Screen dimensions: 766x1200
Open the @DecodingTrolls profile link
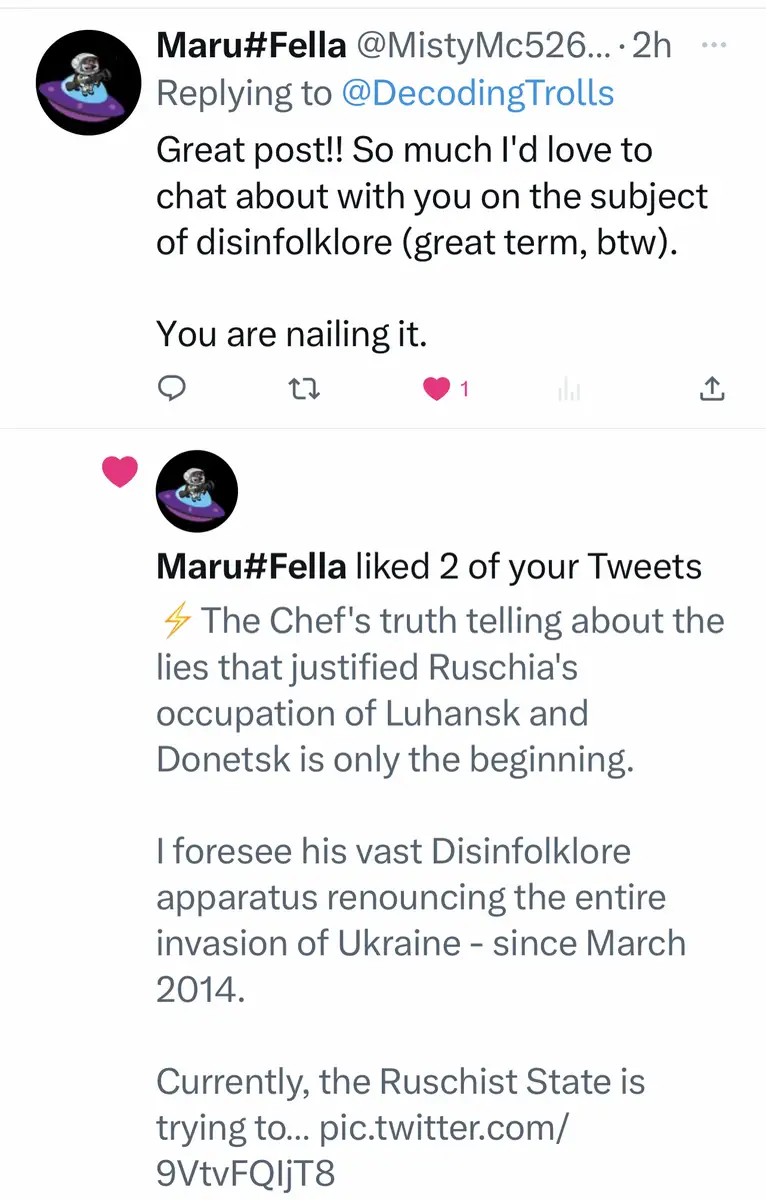pos(477,93)
